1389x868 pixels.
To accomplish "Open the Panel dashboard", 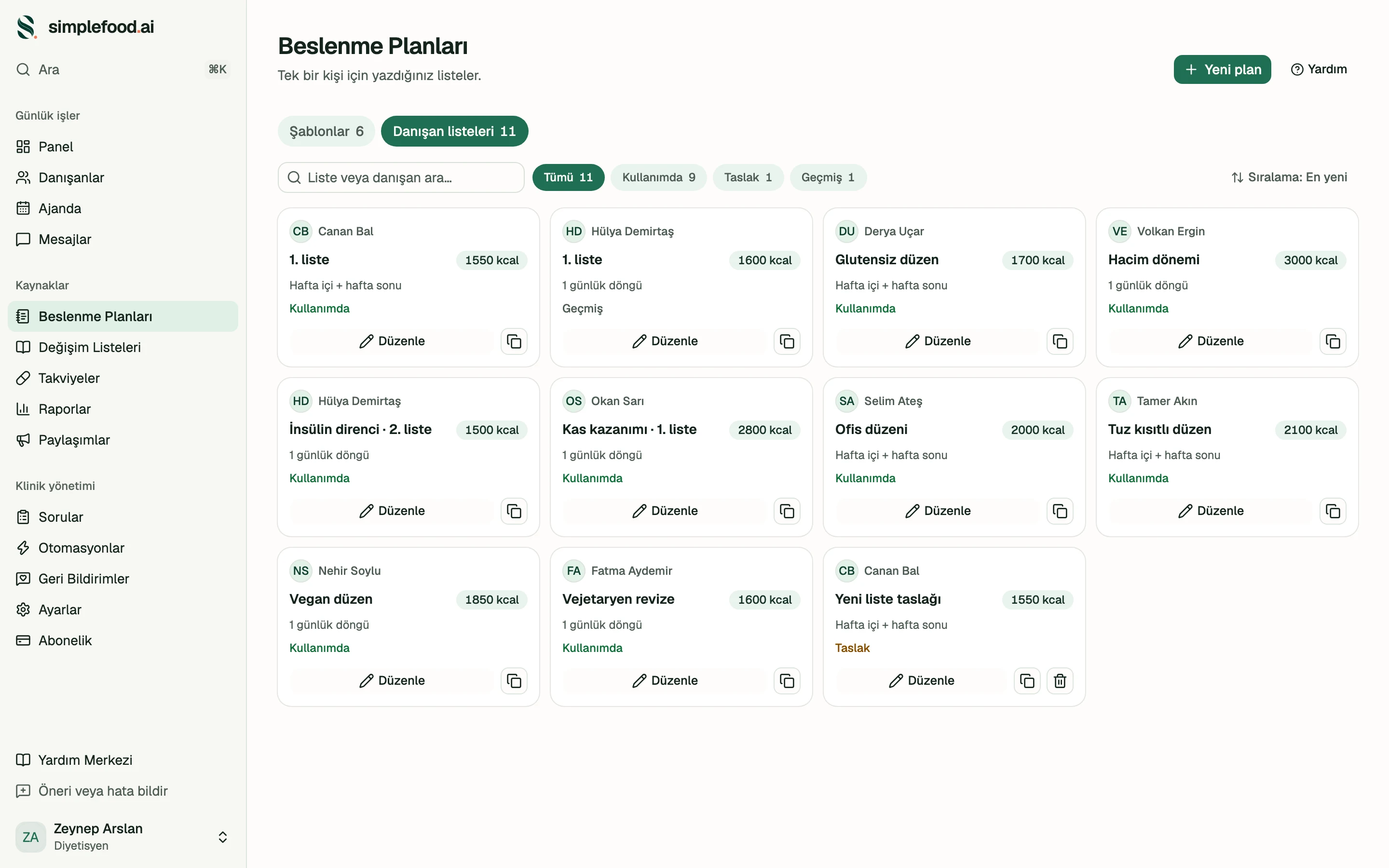I will tap(123, 147).
